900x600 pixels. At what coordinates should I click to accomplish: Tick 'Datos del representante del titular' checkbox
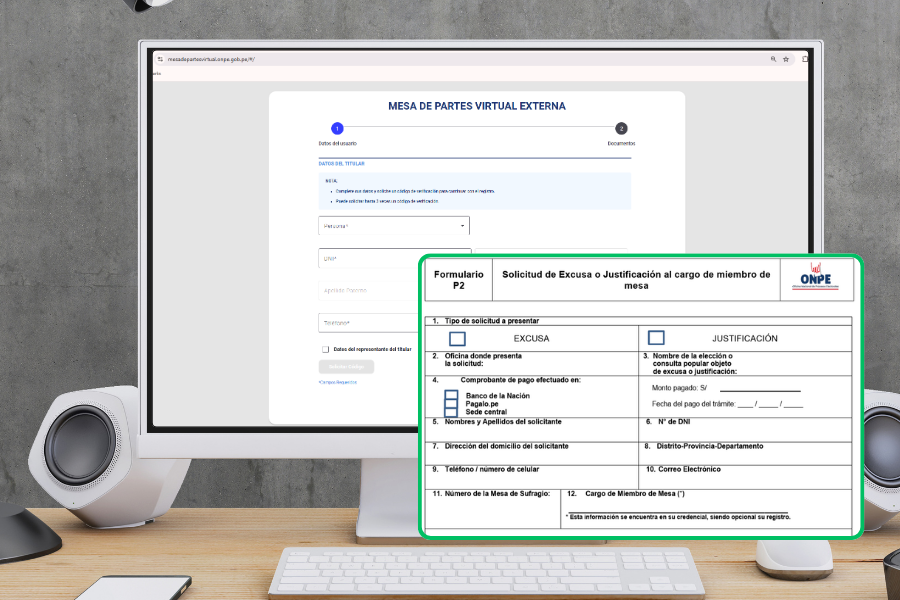coord(326,349)
